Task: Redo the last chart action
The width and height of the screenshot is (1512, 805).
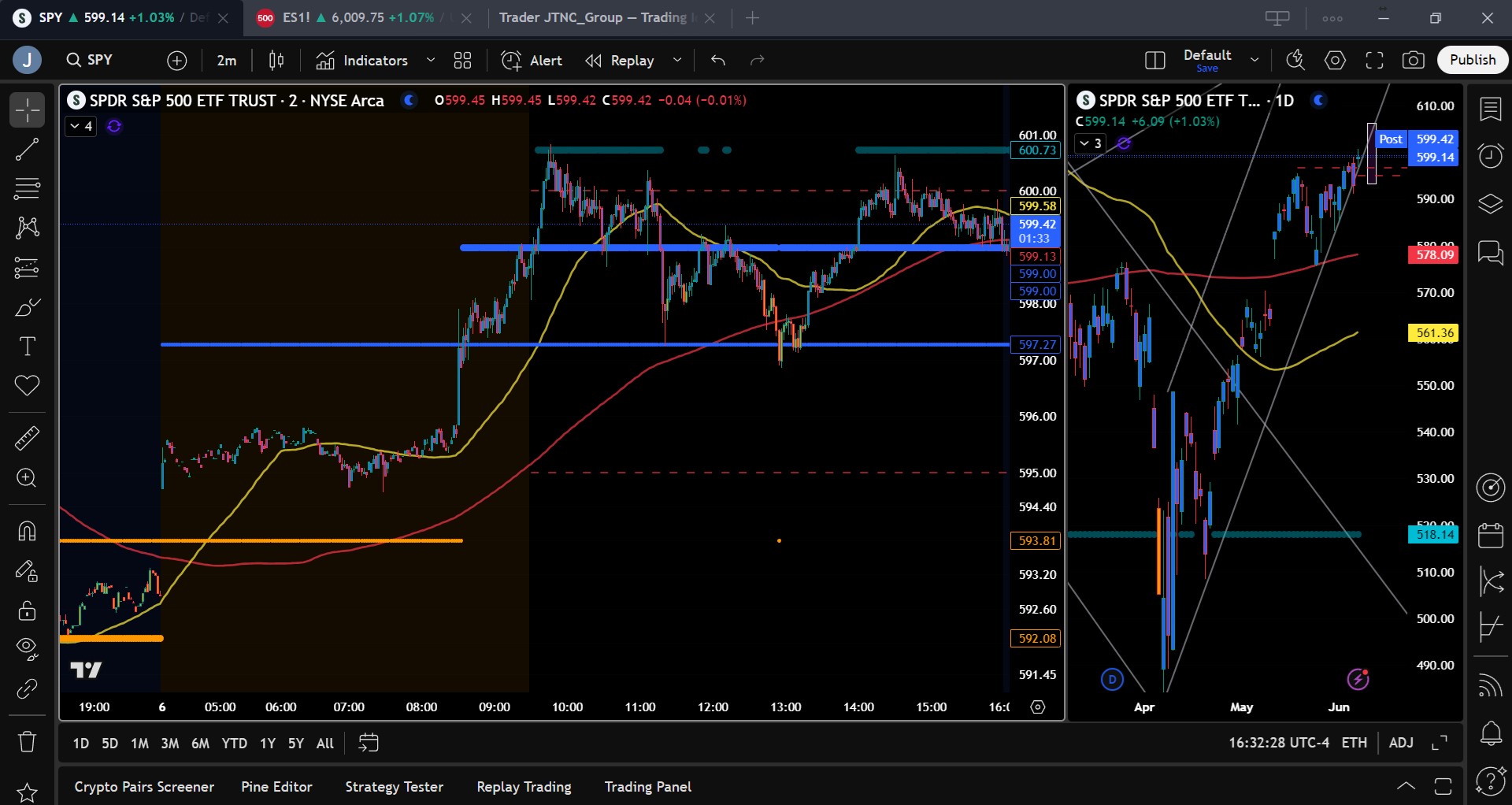Action: pos(758,60)
